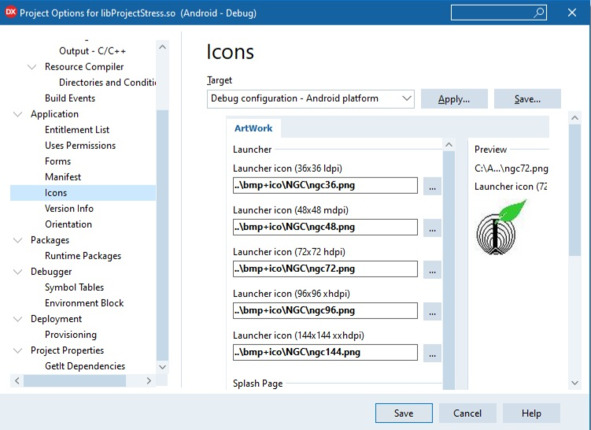Click the 72x72 hdpi icon path field

coord(325,269)
